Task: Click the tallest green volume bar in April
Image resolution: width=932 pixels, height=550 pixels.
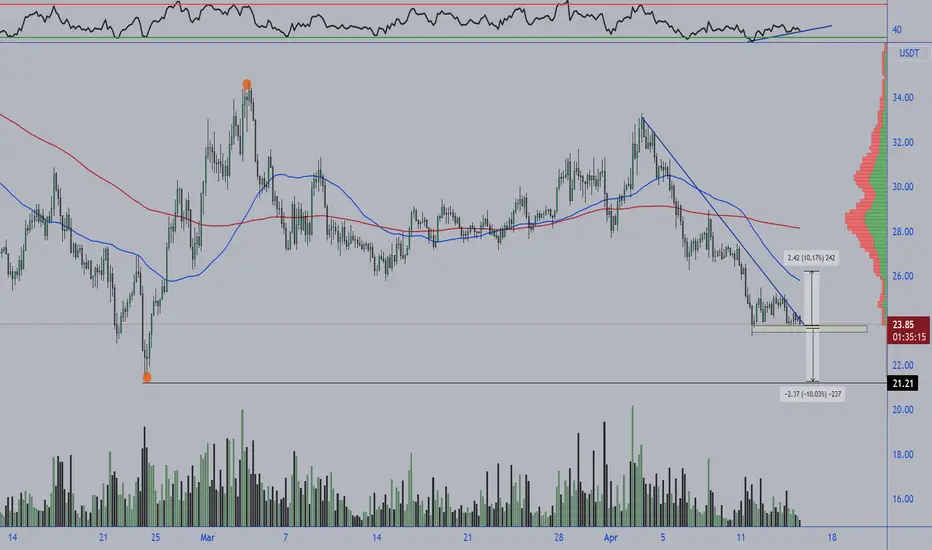Action: [632, 466]
